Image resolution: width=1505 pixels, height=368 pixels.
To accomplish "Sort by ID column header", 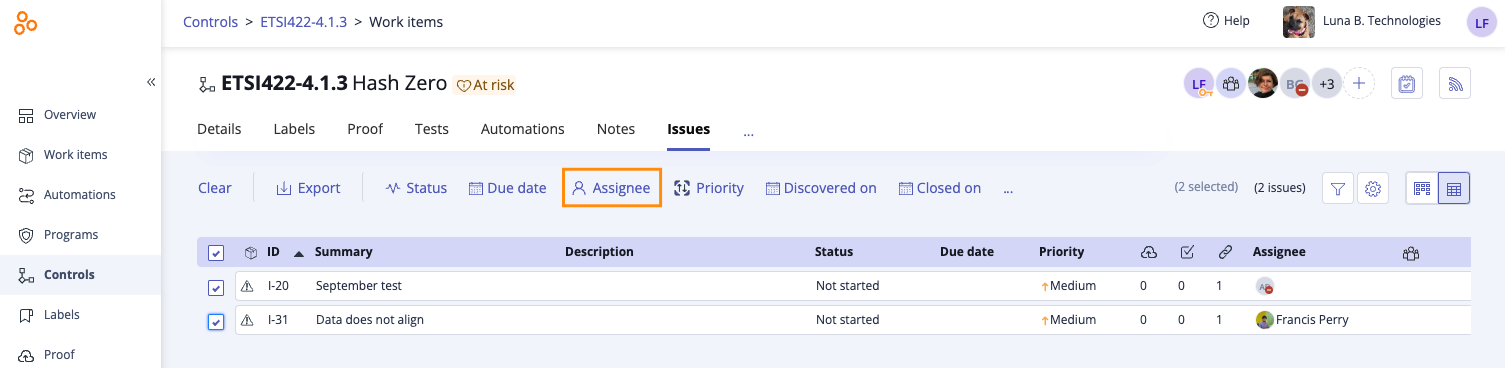I will pos(273,252).
